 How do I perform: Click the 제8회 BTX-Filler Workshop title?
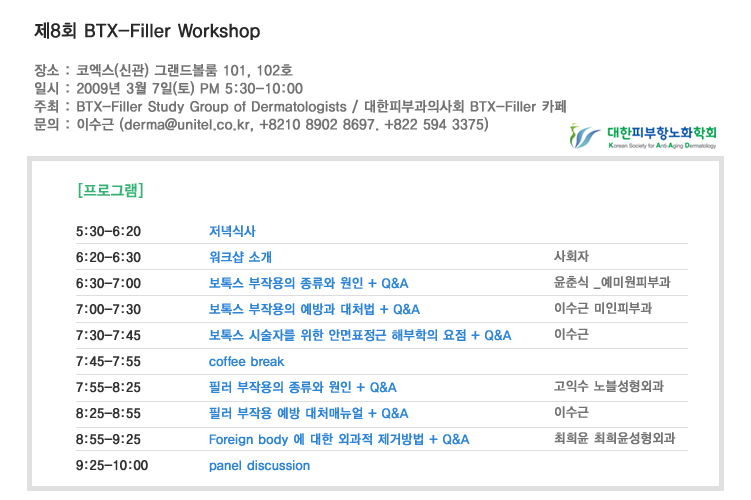tap(147, 31)
